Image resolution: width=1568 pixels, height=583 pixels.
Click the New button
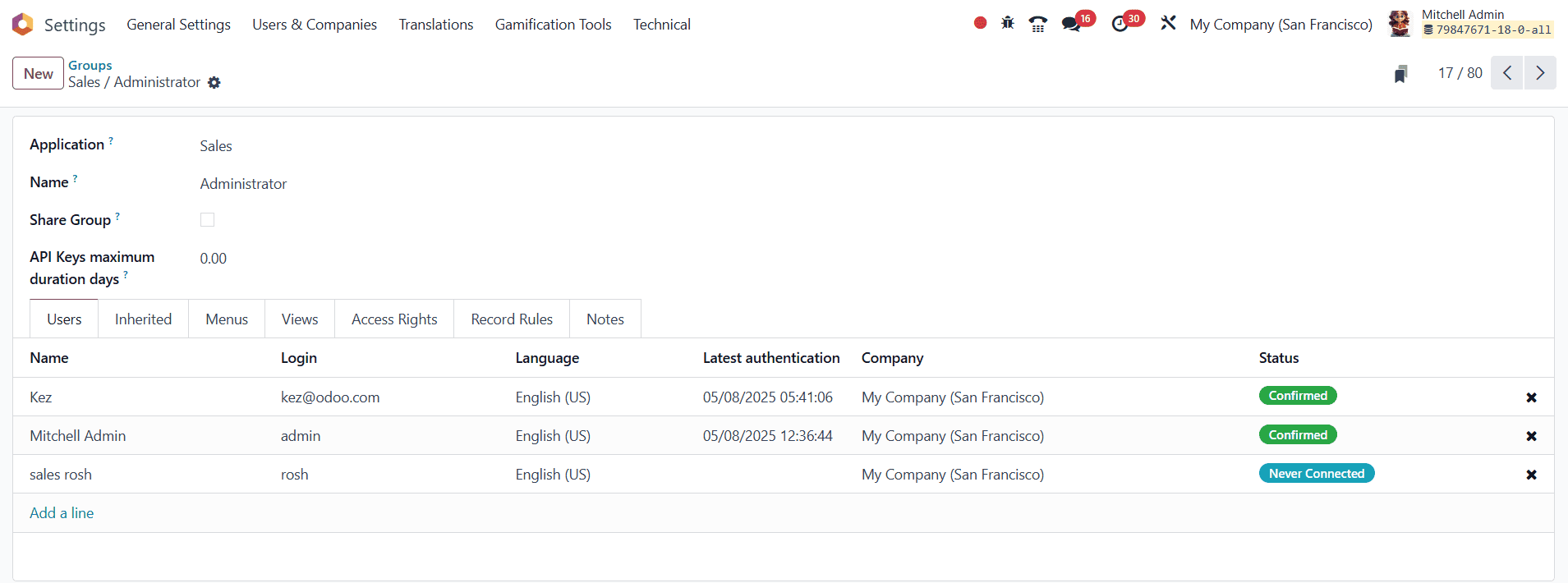38,73
